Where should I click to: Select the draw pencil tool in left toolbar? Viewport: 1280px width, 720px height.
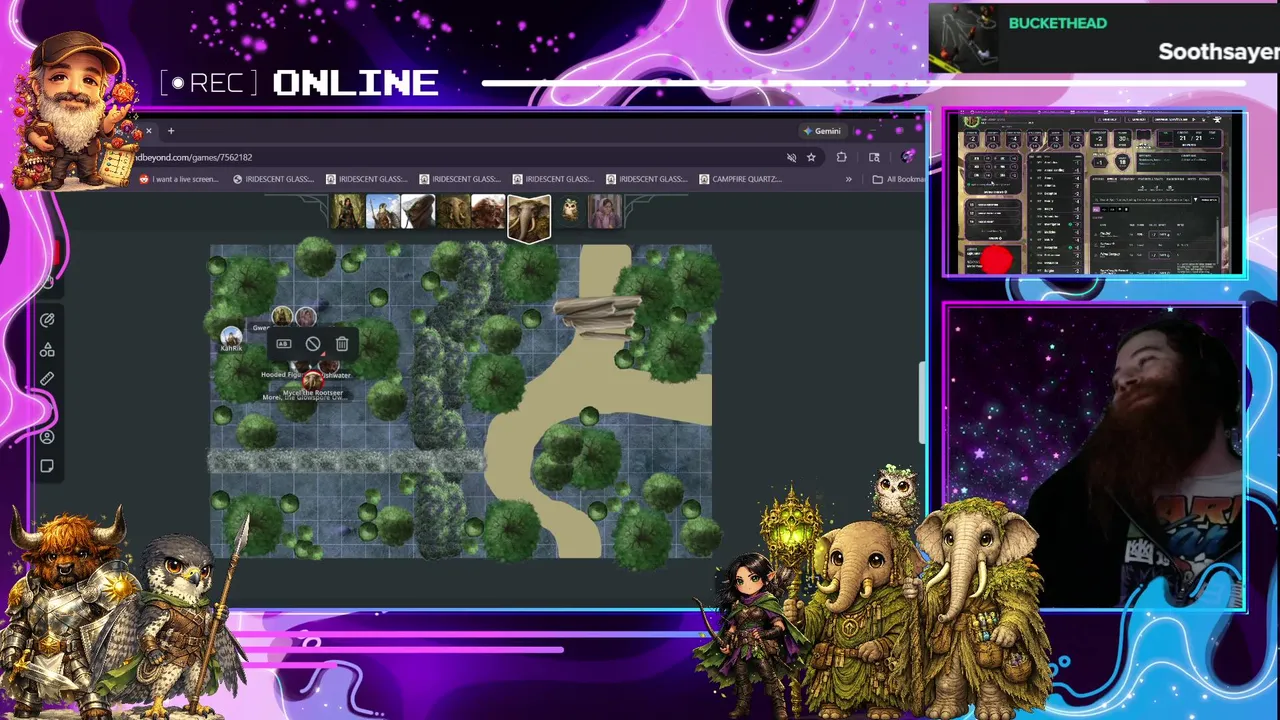click(47, 320)
